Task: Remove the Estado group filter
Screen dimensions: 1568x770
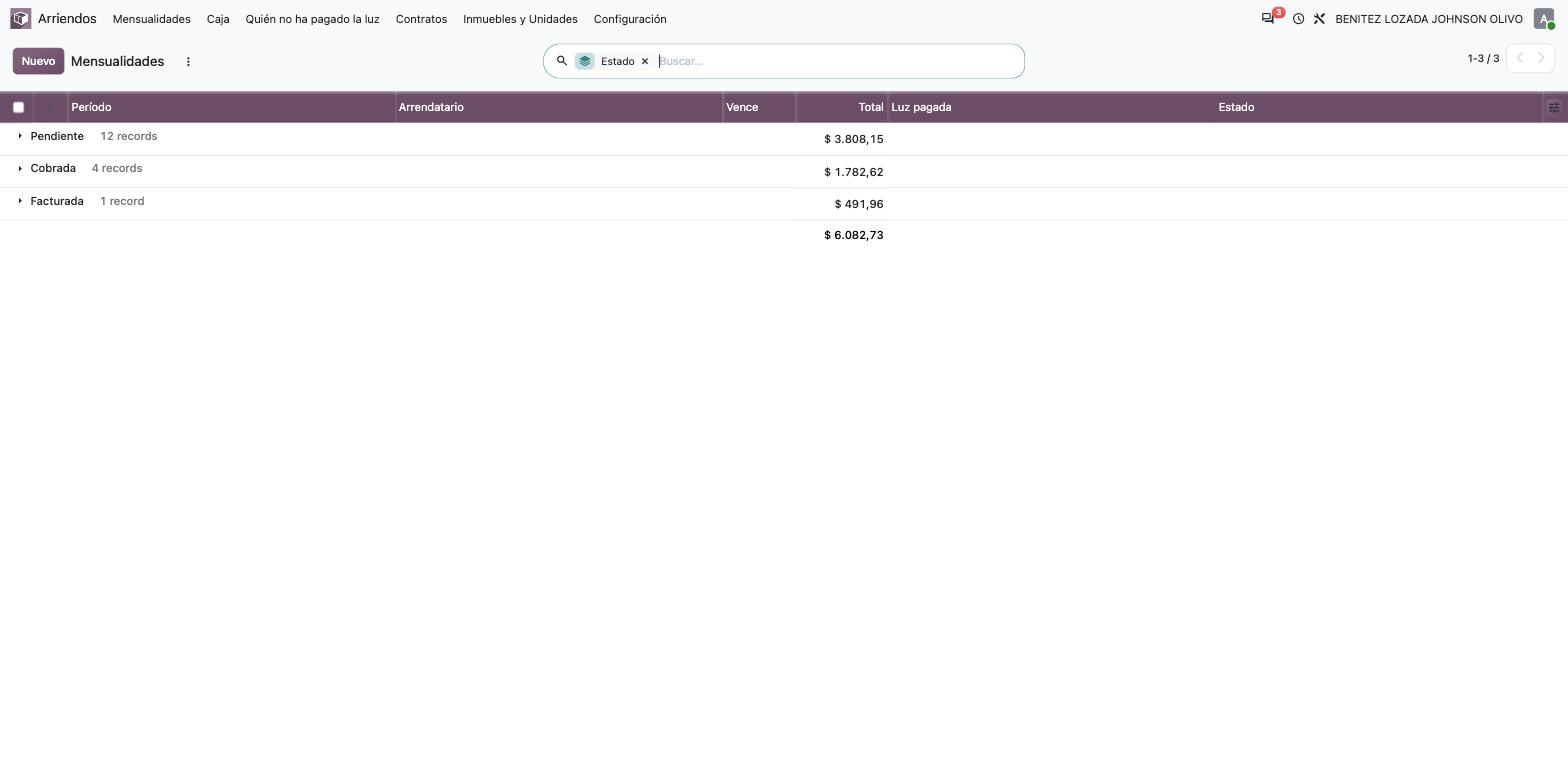Action: tap(645, 61)
